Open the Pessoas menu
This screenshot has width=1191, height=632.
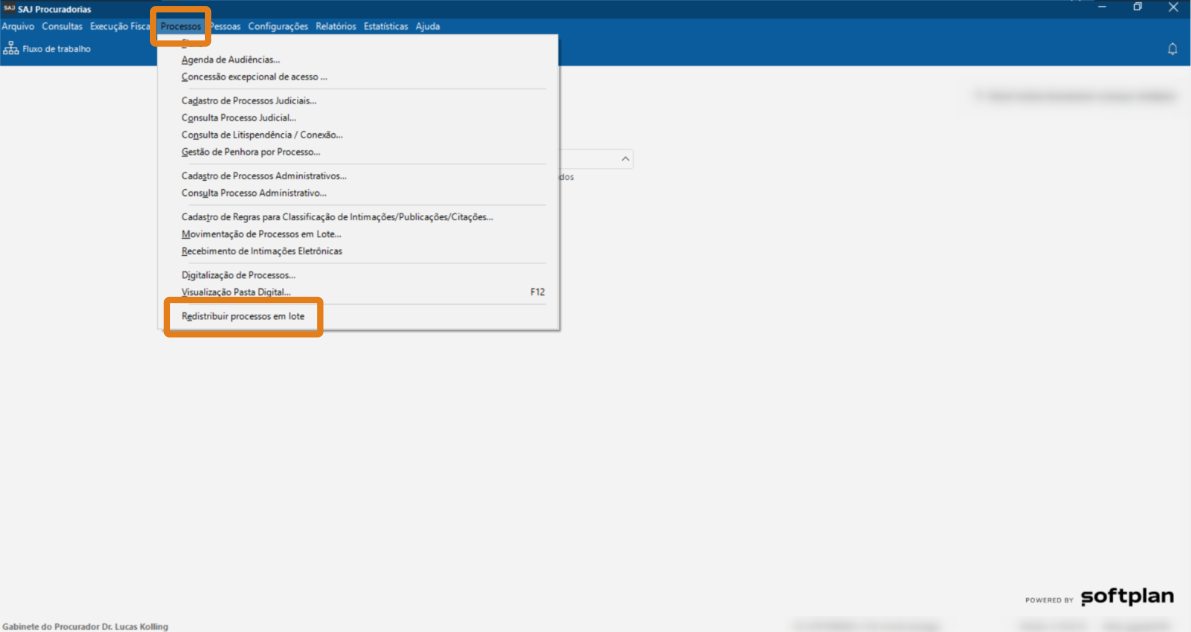pos(225,27)
